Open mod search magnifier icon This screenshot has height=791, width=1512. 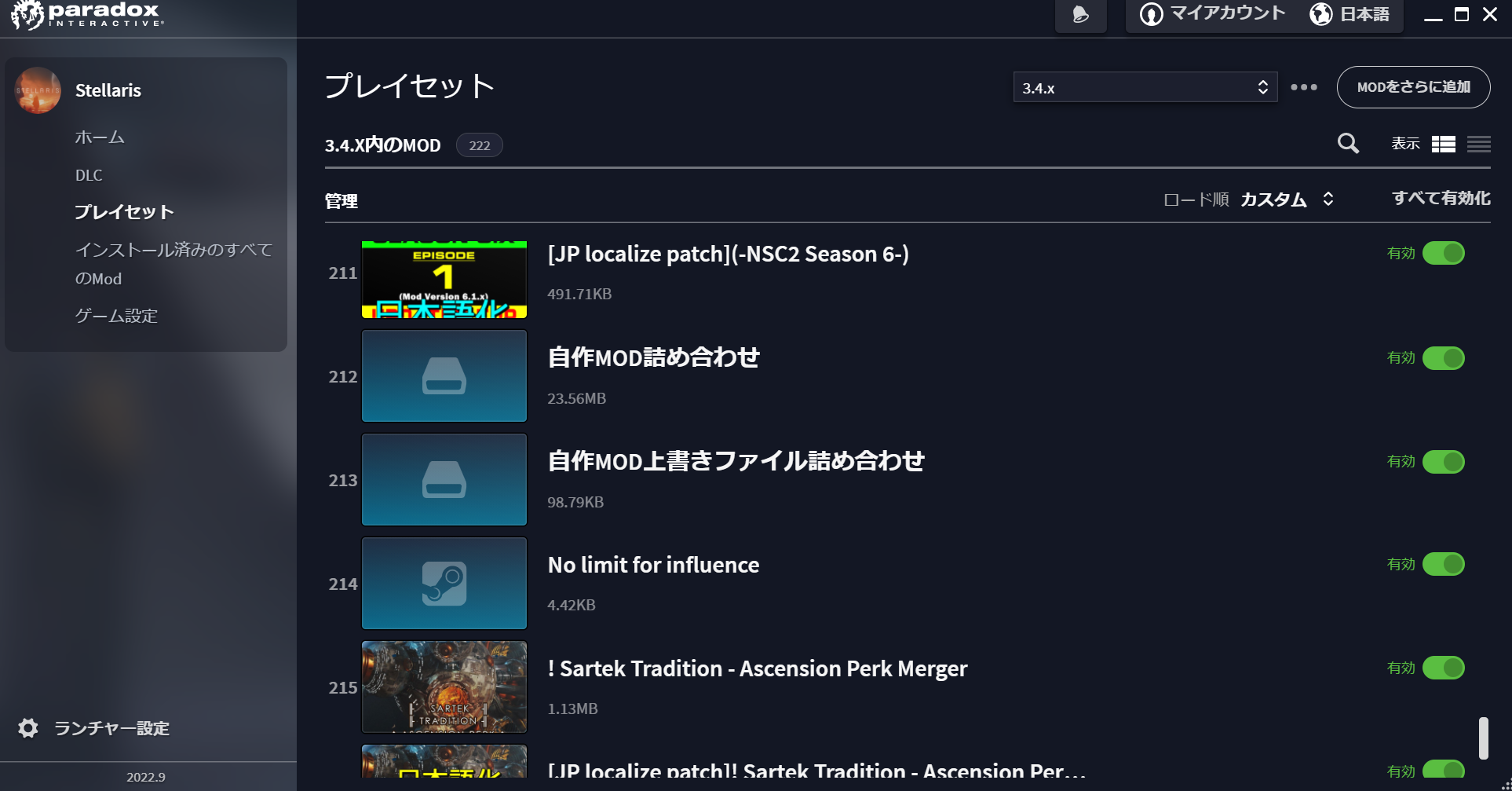tap(1348, 143)
